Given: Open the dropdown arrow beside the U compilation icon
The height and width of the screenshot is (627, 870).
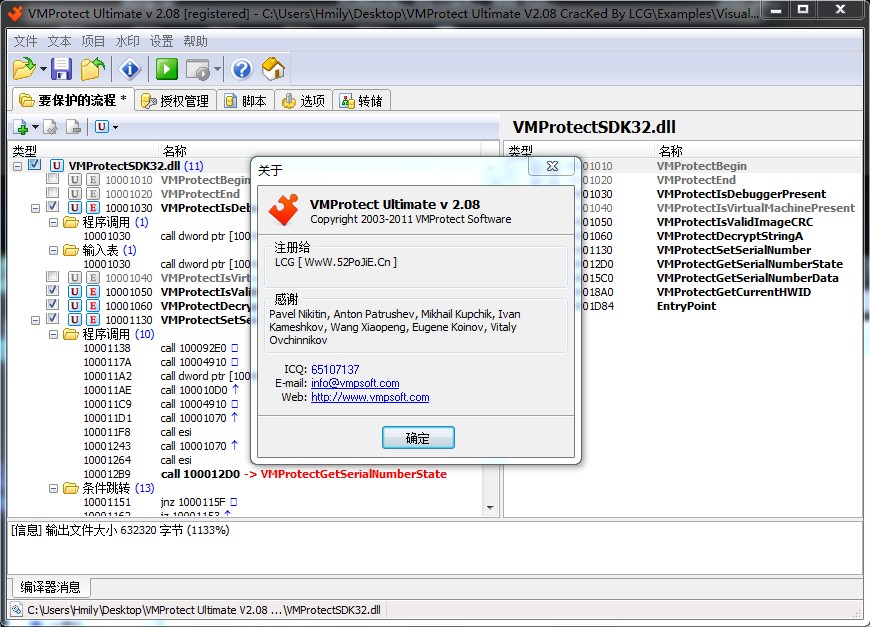Looking at the screenshot, I should point(115,127).
